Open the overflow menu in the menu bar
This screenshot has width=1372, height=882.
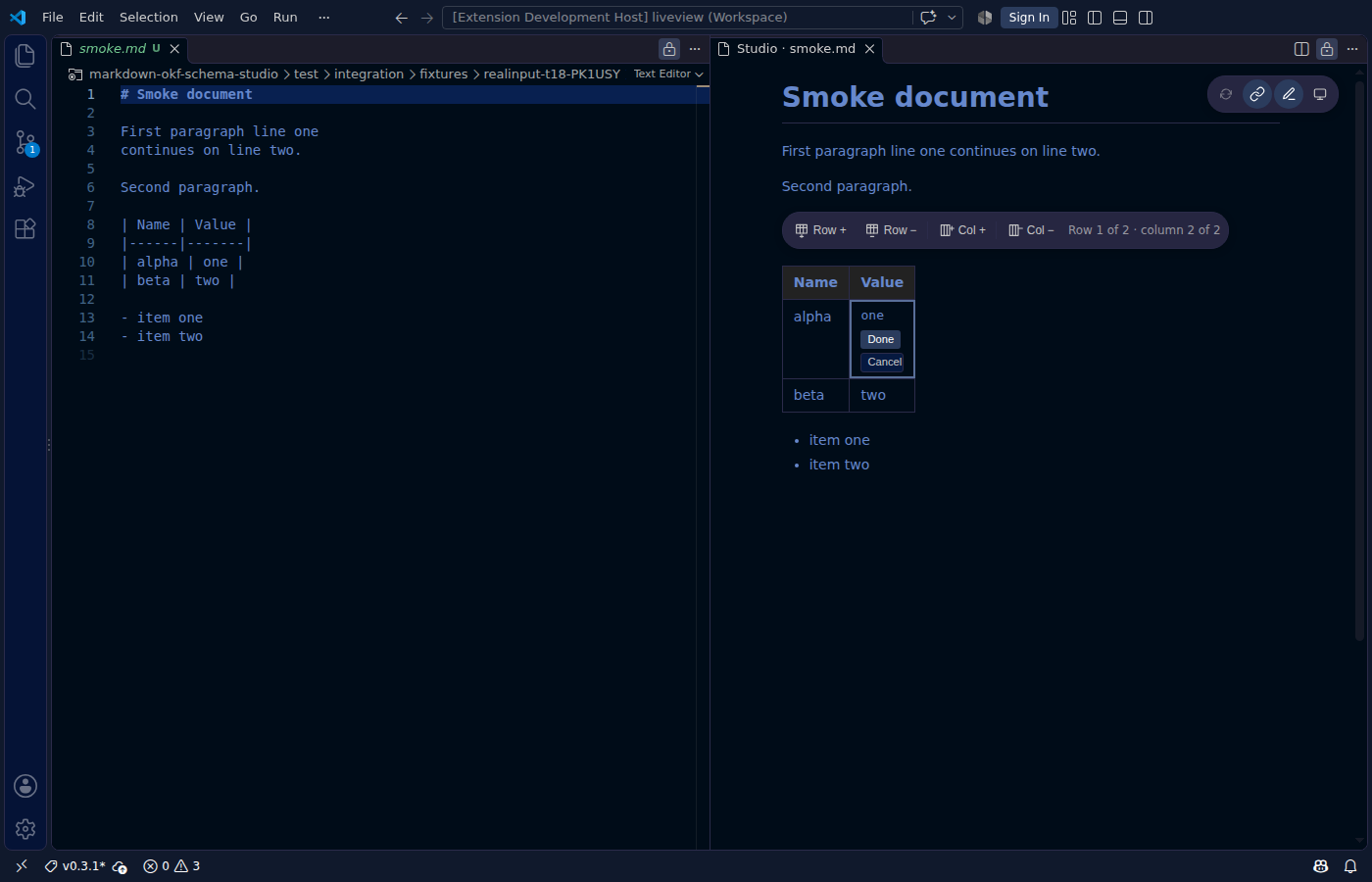coord(324,18)
